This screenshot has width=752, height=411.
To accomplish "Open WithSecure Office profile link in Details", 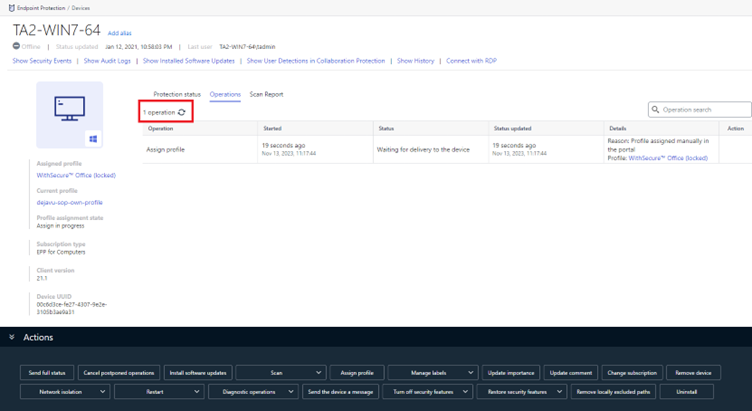I will point(668,158).
